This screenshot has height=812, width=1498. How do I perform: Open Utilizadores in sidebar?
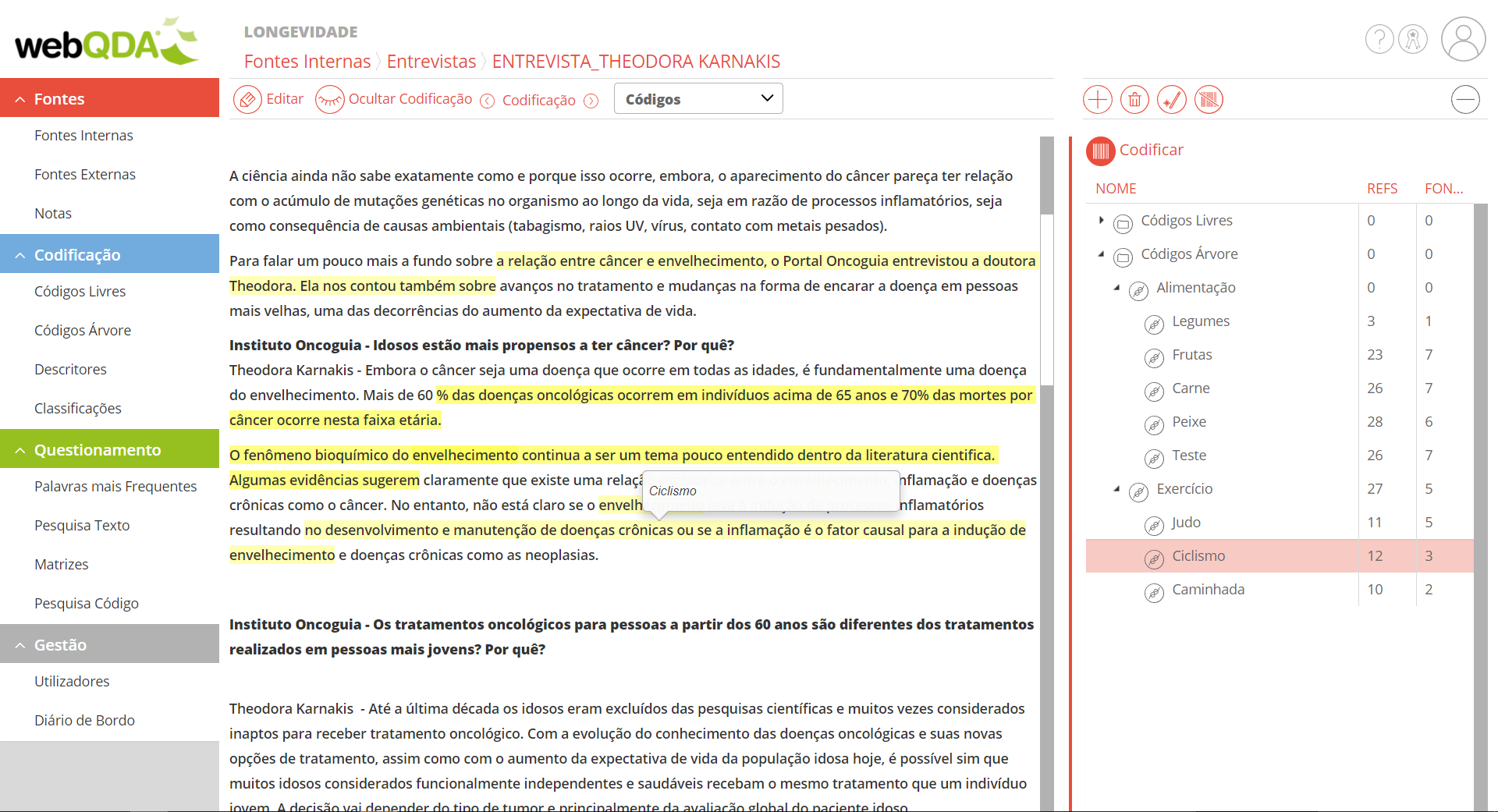click(x=72, y=682)
